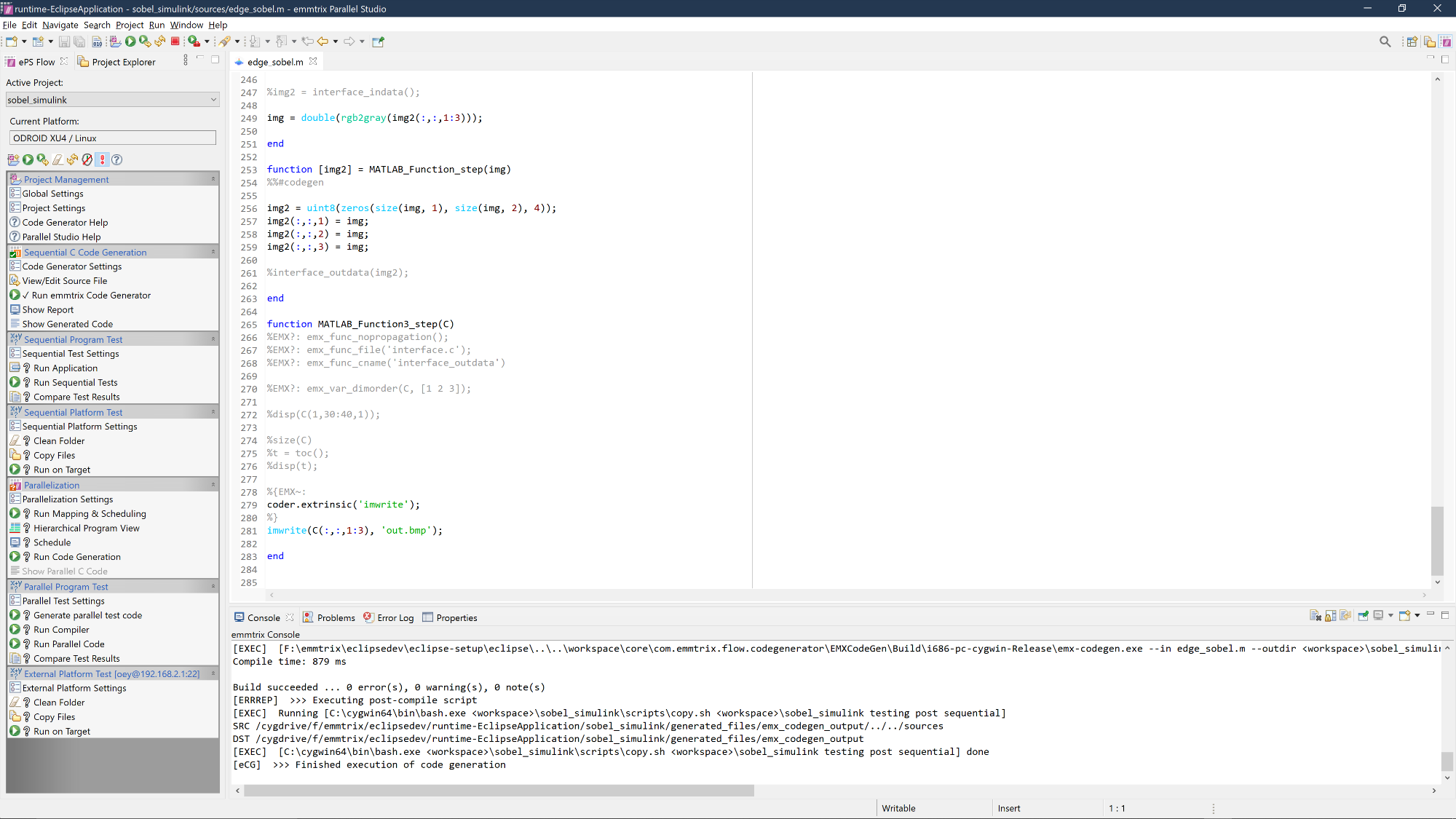
Task: Open External Platform Settings
Action: pos(74,688)
